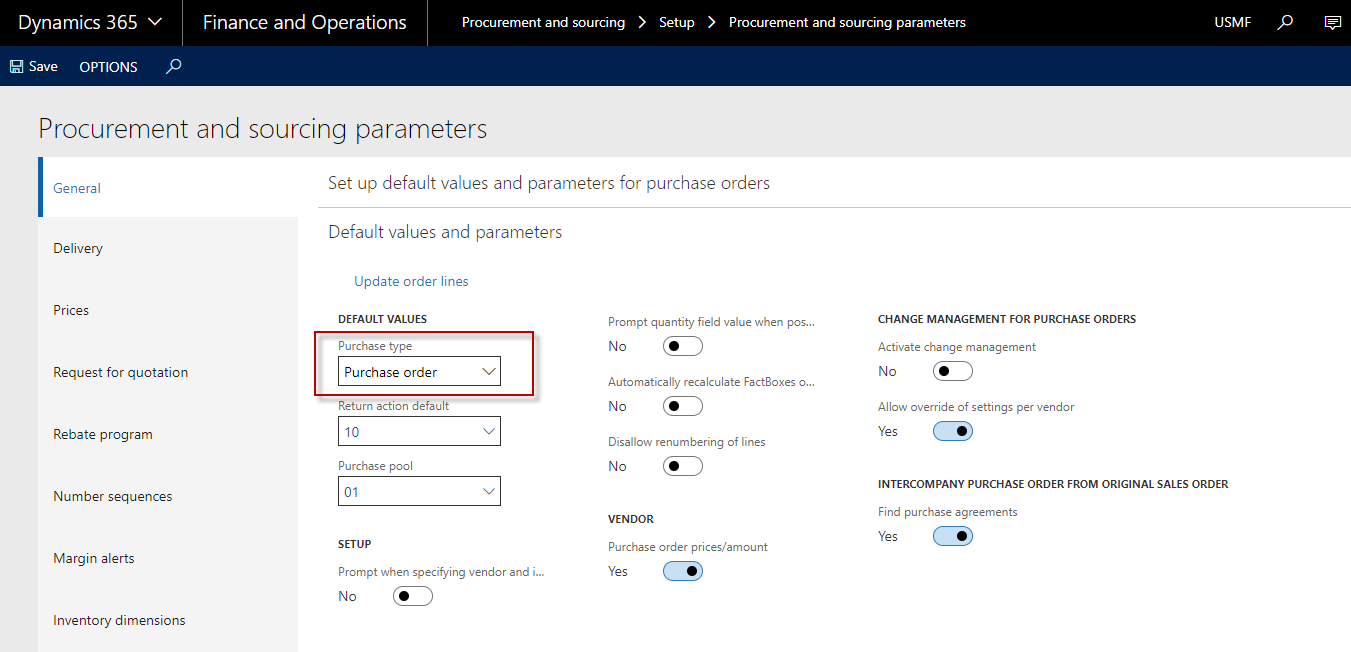Screen dimensions: 1351x652
Task: Click Update order lines link
Action: [411, 281]
